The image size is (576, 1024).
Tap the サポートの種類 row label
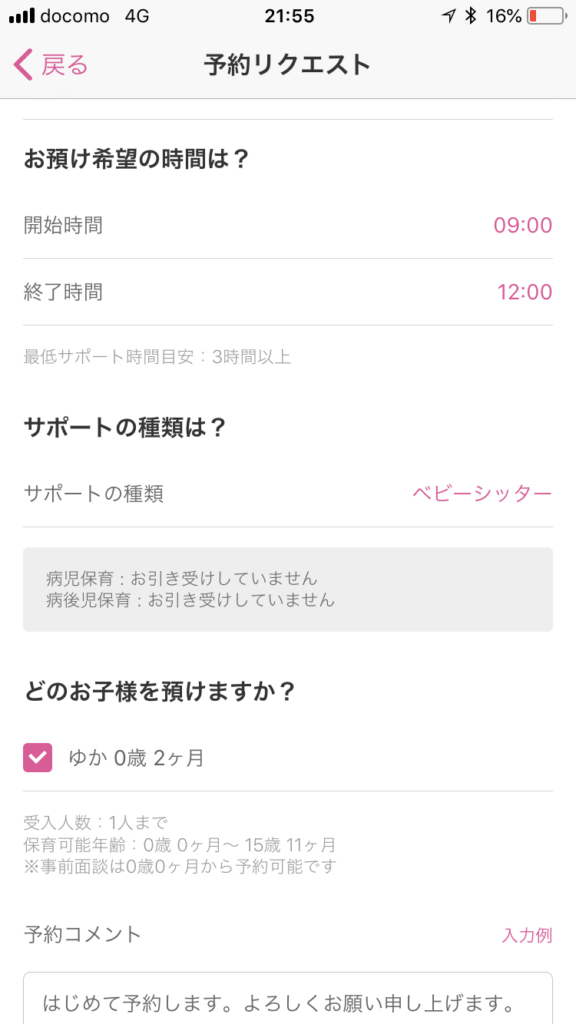93,494
